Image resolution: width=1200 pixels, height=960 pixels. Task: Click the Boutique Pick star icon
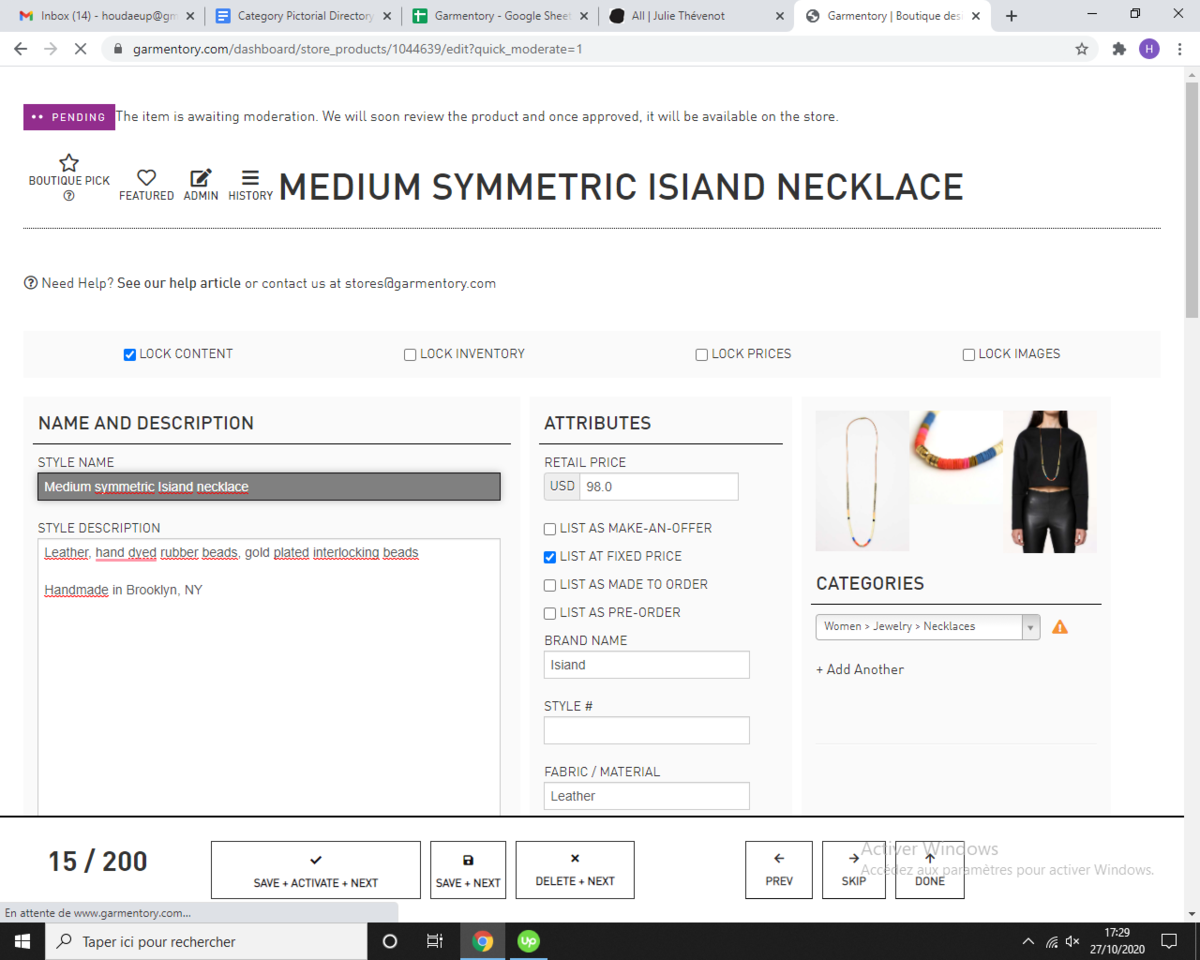click(x=69, y=163)
